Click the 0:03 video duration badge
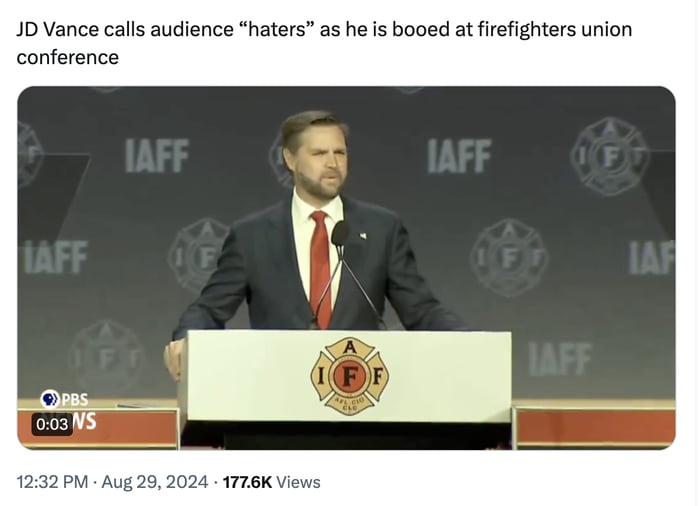 [52, 424]
